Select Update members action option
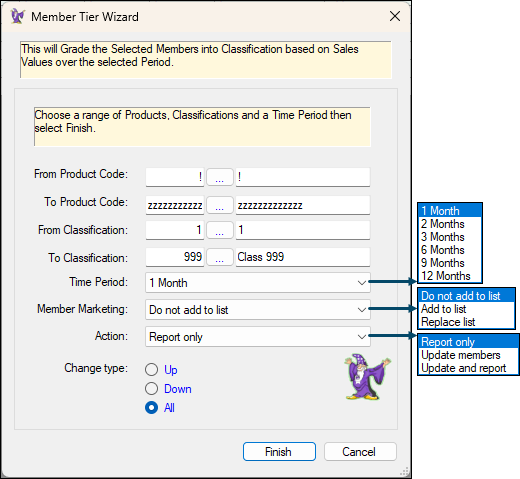Image resolution: width=520 pixels, height=479 pixels. click(x=468, y=355)
